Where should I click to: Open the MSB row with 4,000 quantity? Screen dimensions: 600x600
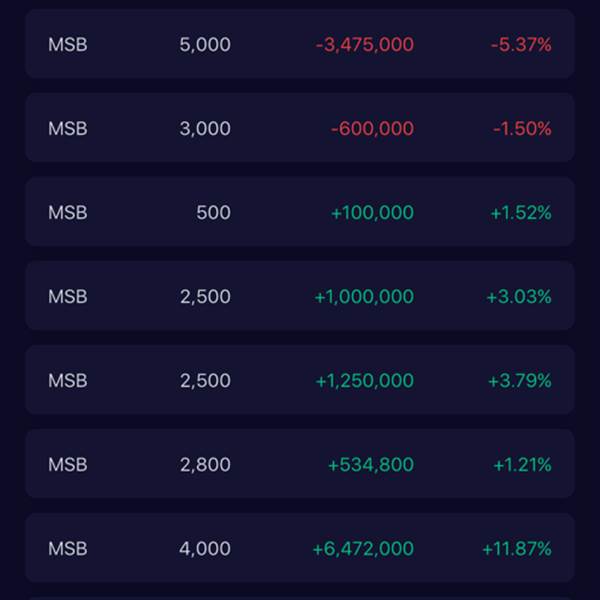[x=205, y=549]
